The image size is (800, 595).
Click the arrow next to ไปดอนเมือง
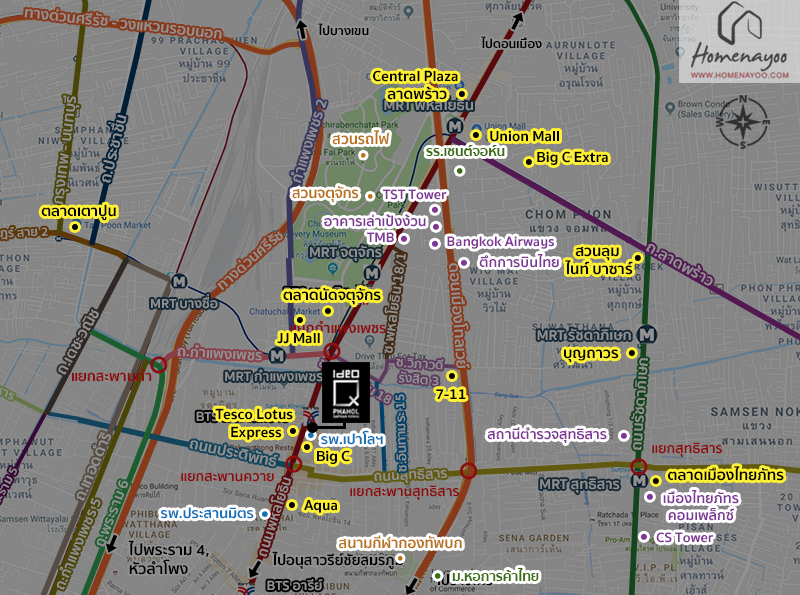(x=516, y=20)
